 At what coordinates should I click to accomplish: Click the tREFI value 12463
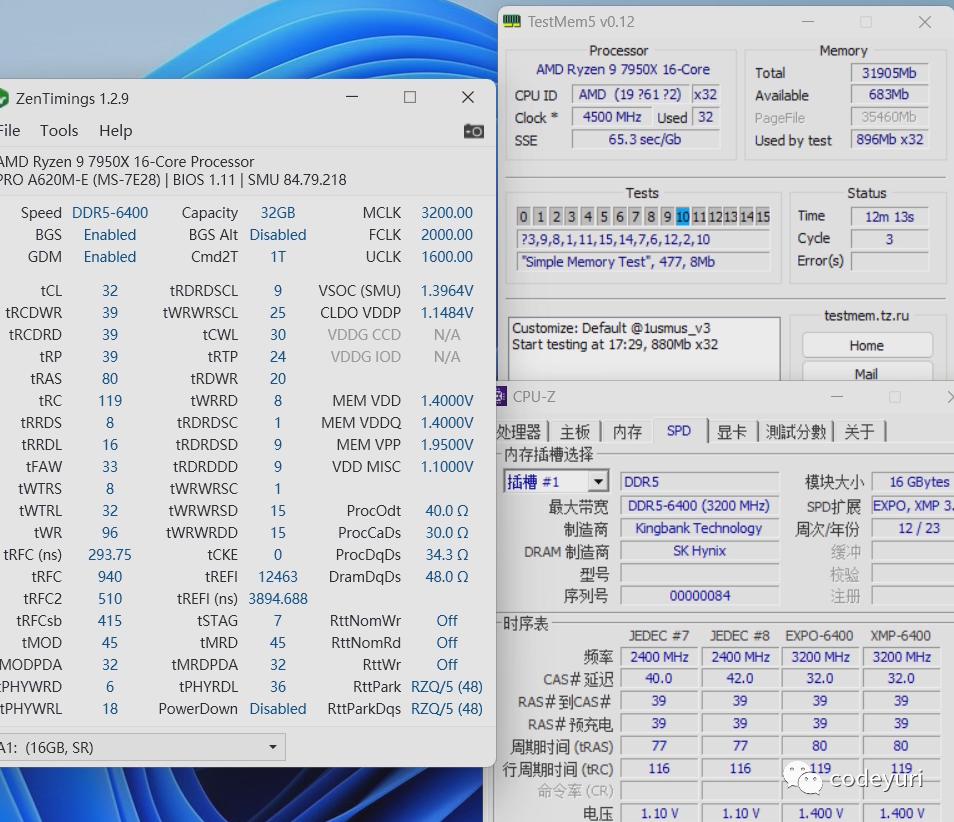278,577
